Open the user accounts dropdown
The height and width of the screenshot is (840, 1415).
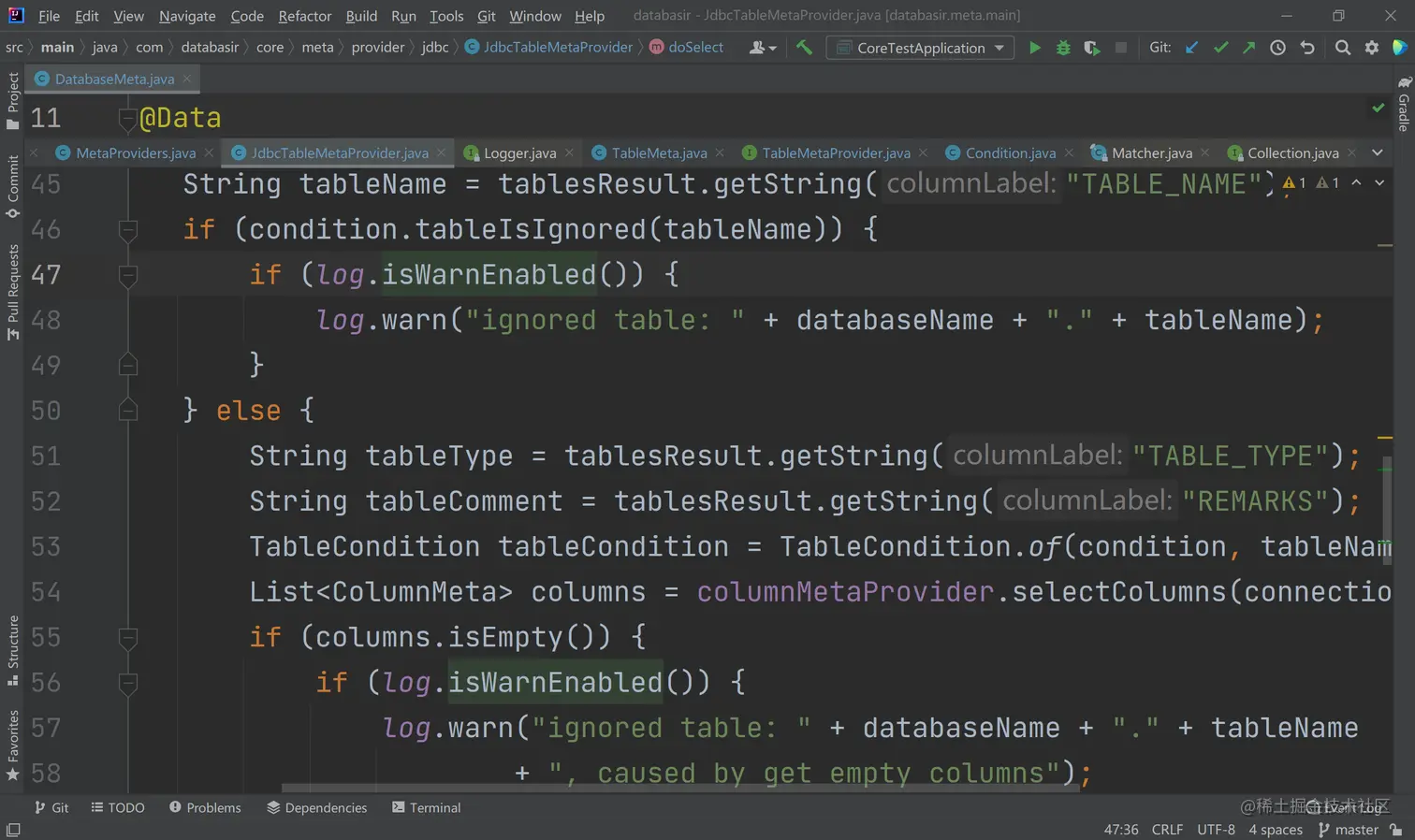763,48
